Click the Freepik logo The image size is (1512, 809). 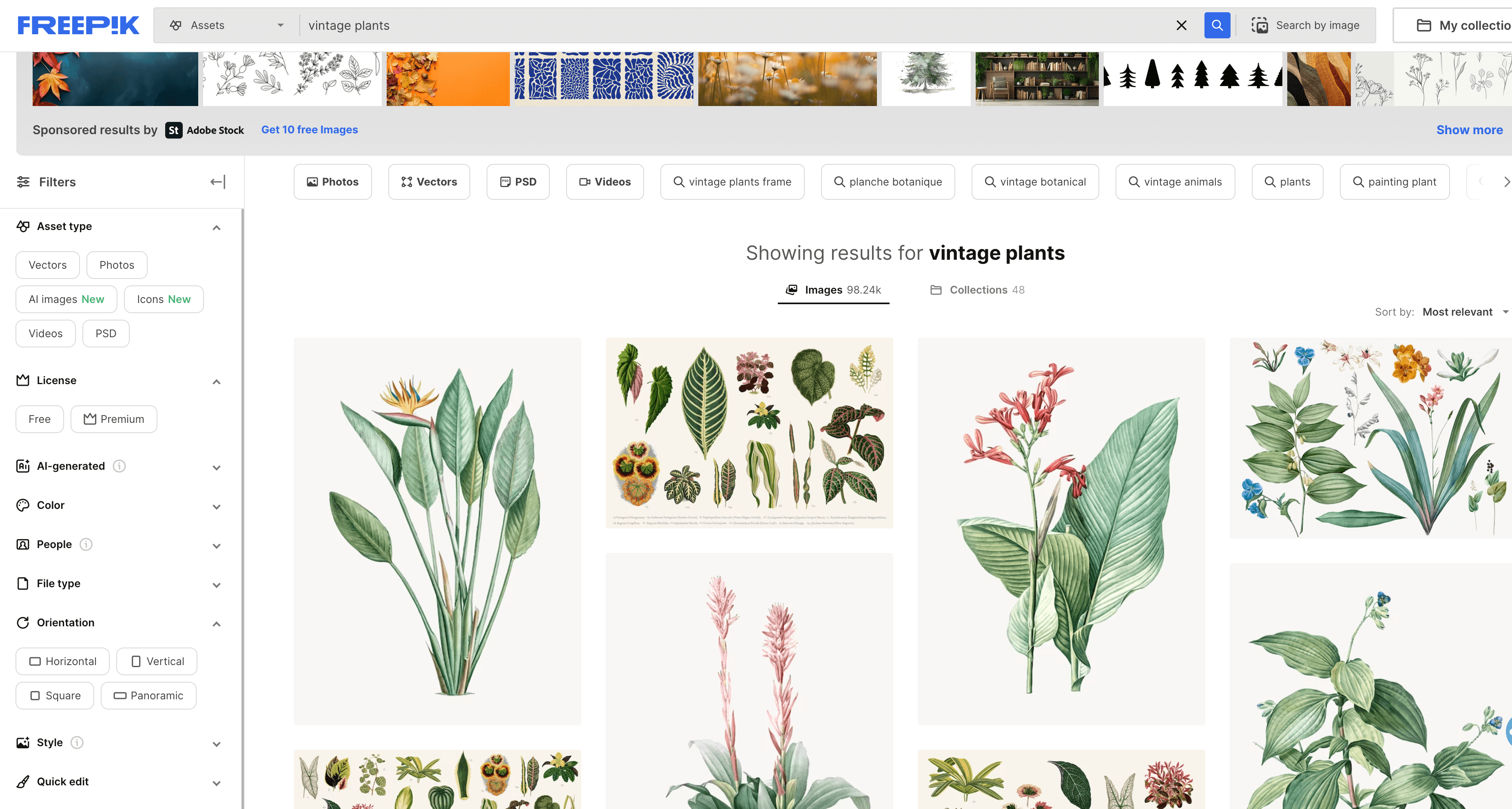78,25
